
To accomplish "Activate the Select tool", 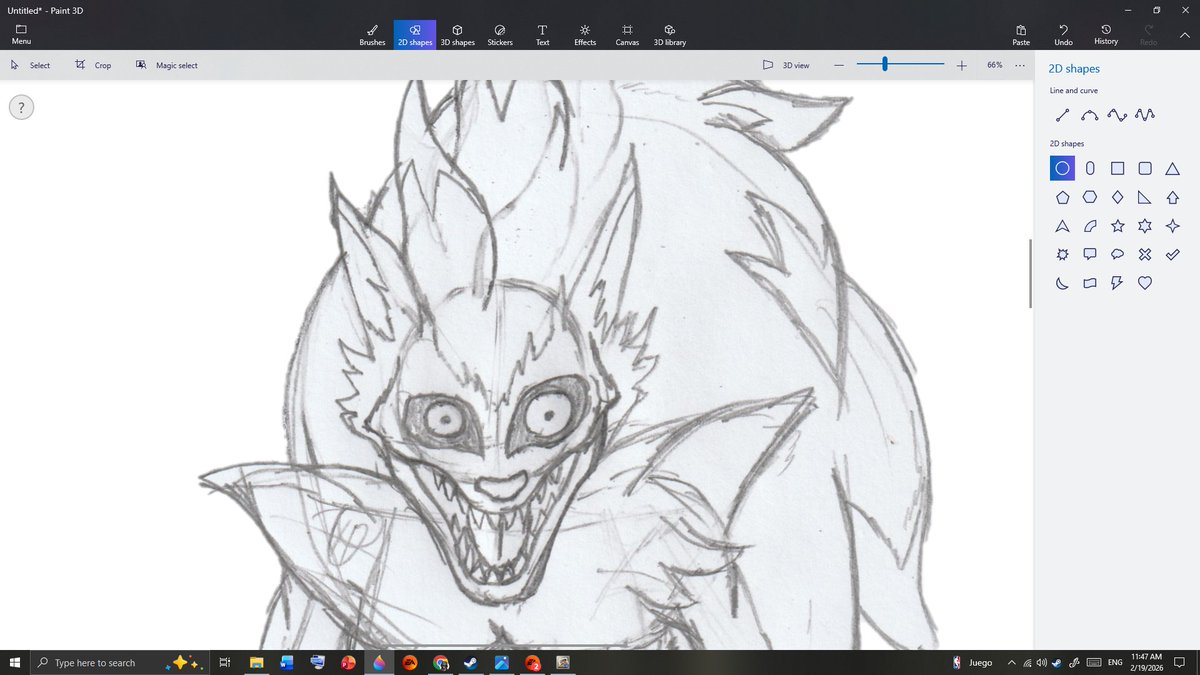I will tap(30, 65).
